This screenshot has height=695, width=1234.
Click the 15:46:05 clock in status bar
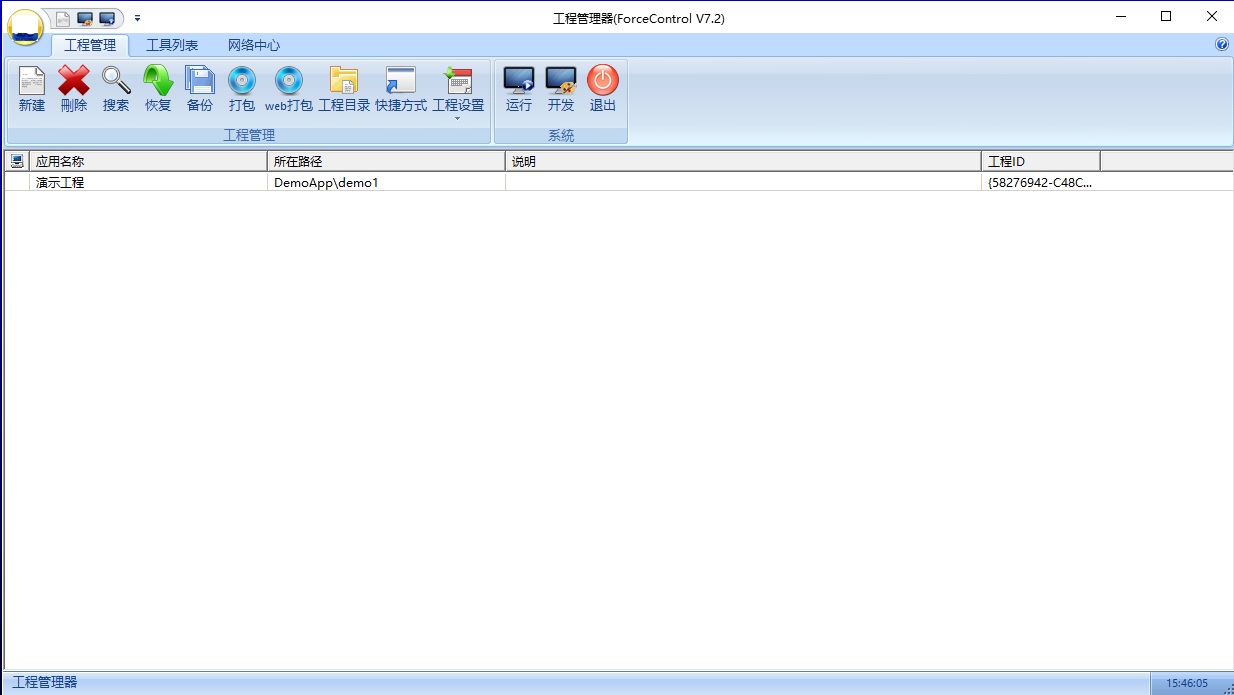1187,683
